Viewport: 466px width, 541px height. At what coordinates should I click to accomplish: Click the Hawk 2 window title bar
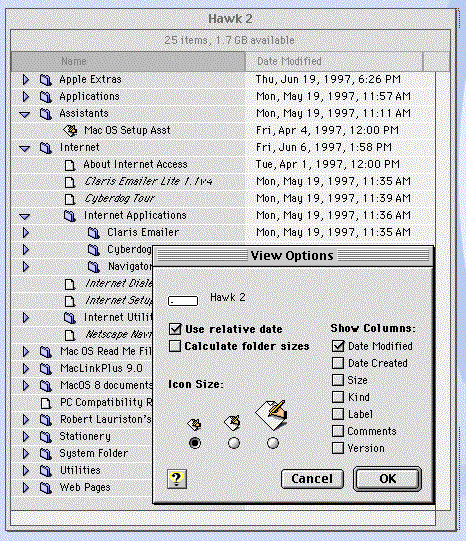230,19
